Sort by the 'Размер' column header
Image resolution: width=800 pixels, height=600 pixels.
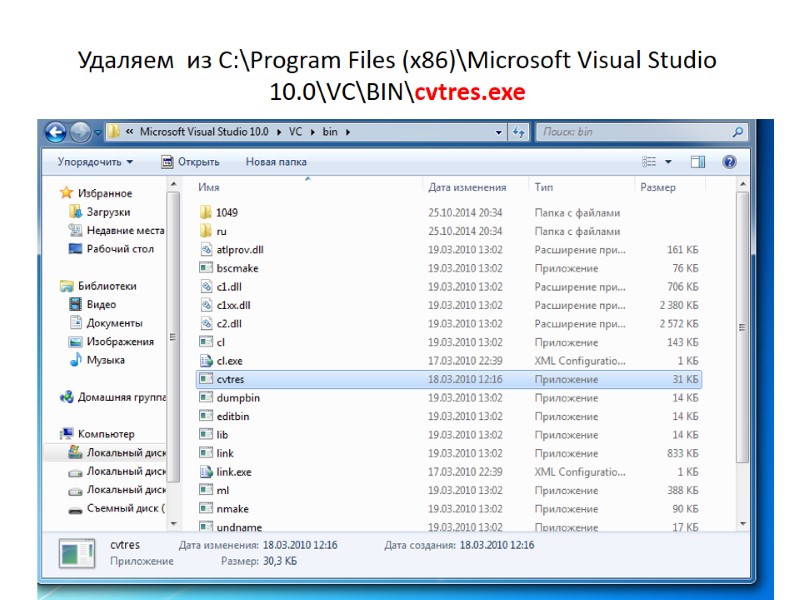658,187
